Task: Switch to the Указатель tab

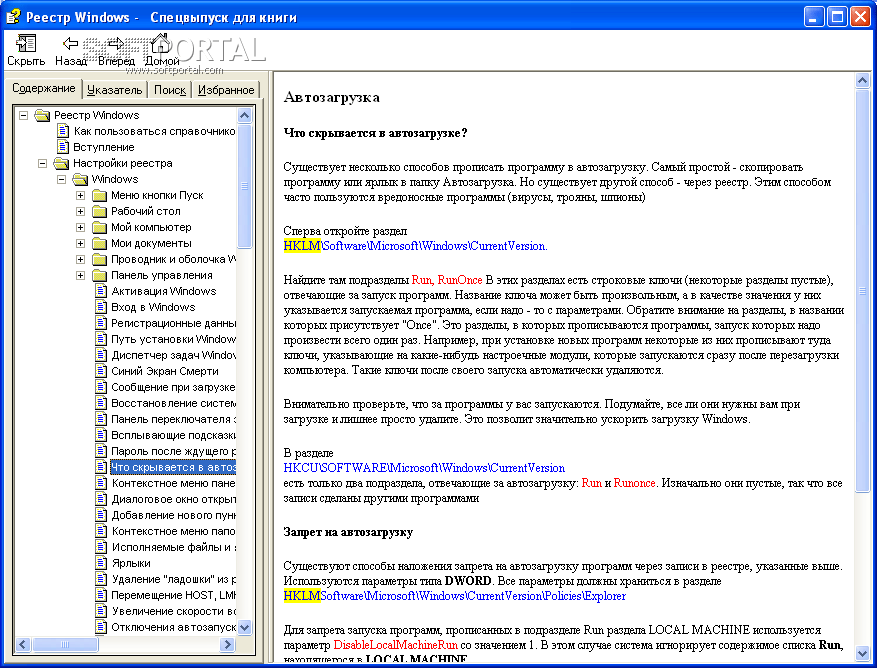Action: pyautogui.click(x=115, y=90)
